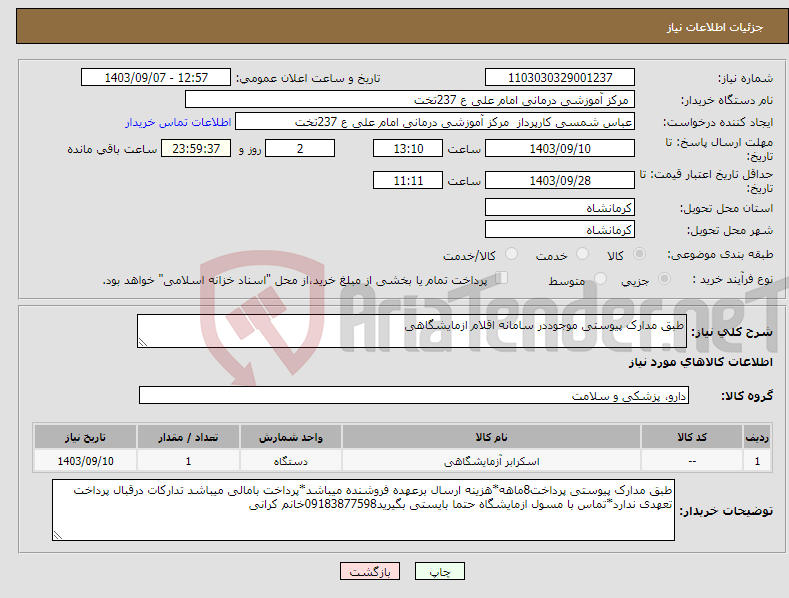Image resolution: width=789 pixels, height=598 pixels.
Task: Click the unit cell دستگاه
Action: tap(291, 461)
